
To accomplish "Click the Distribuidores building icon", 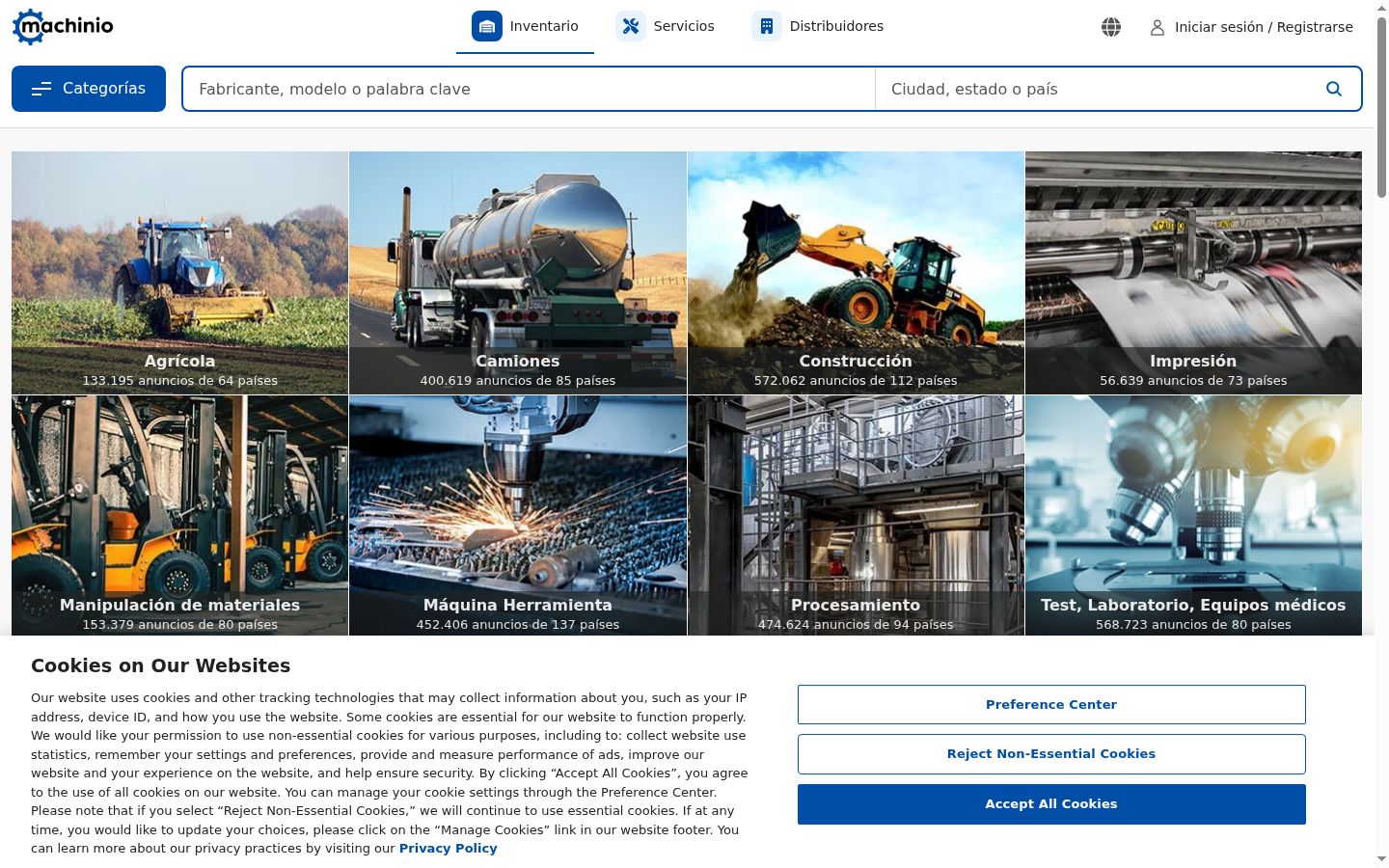I will (767, 26).
